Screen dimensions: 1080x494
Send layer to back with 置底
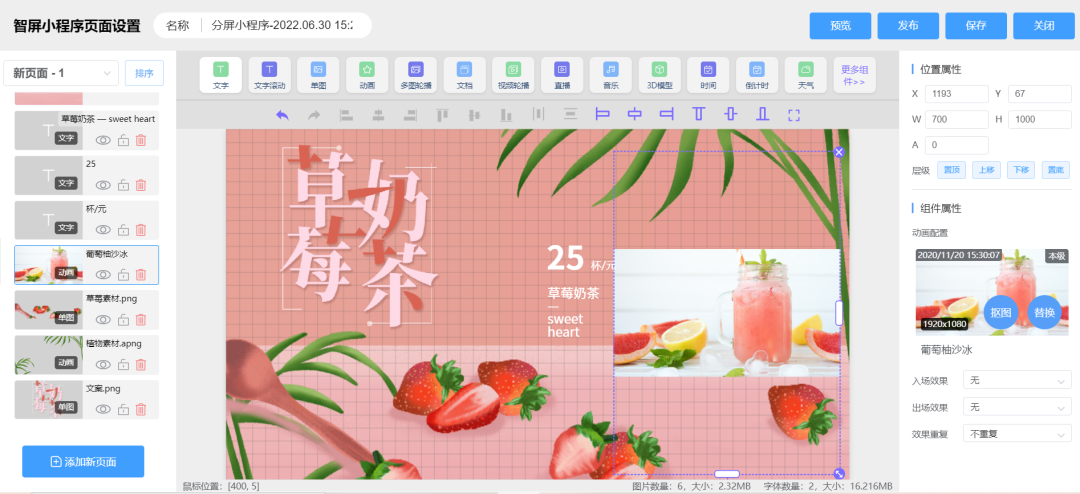(x=1055, y=170)
